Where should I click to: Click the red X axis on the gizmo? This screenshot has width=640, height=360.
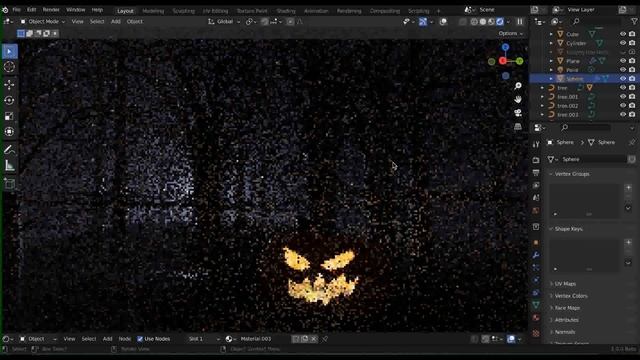pos(503,61)
